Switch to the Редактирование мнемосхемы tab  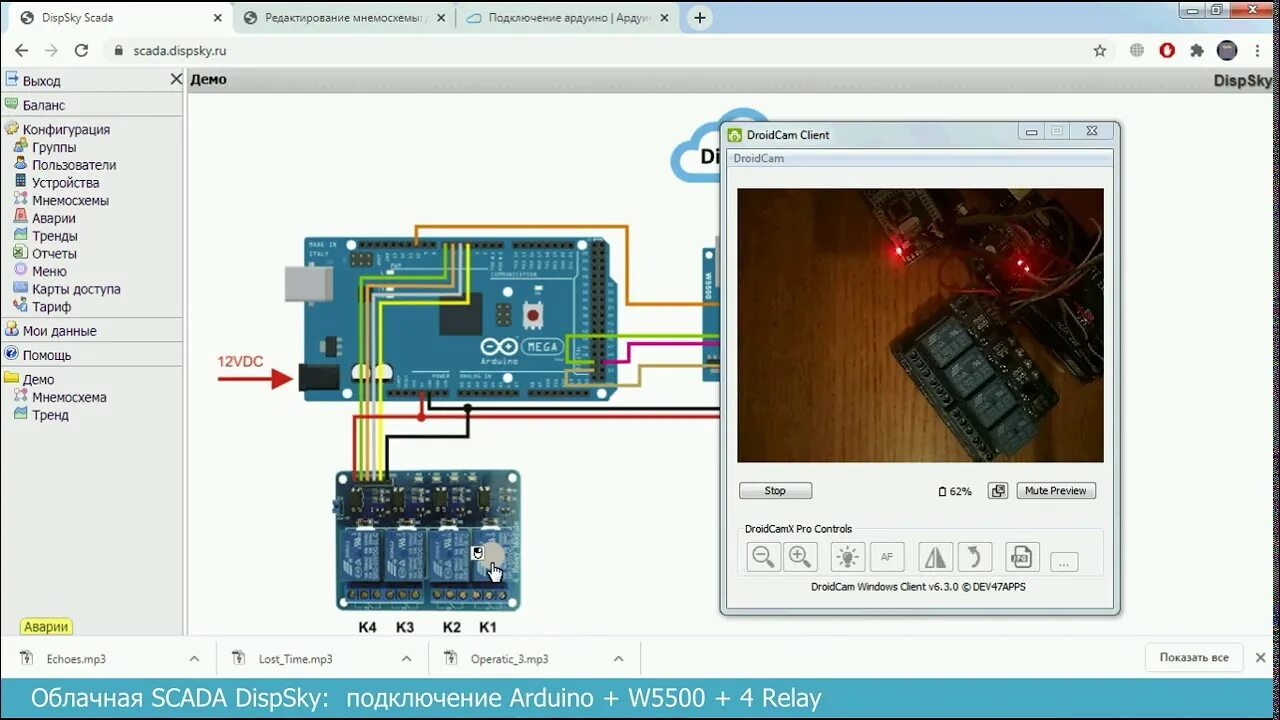tap(345, 18)
